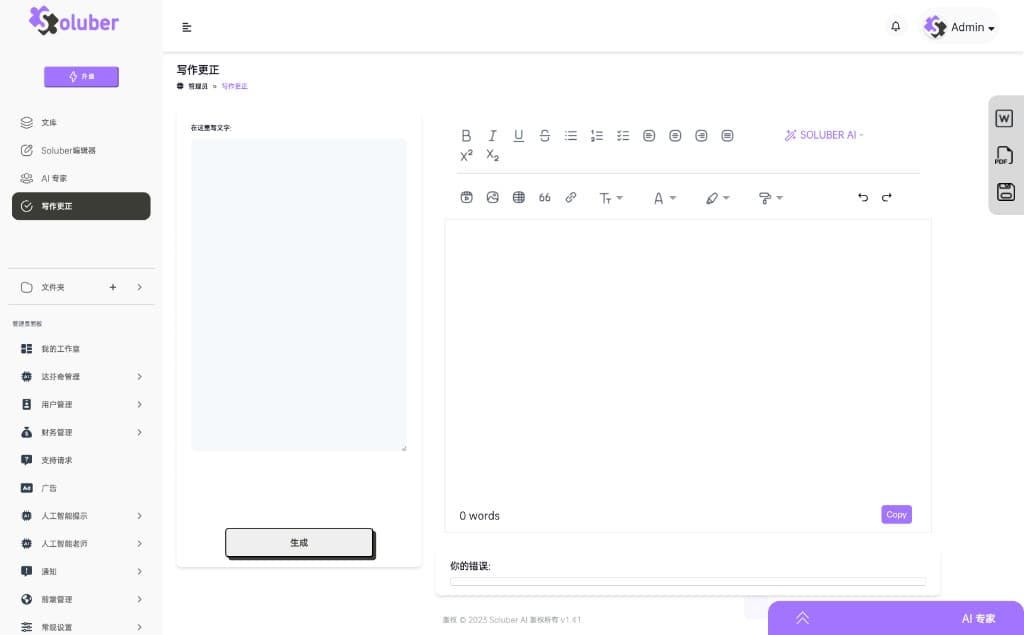Insert a block quote
1024x635 pixels.
(544, 197)
